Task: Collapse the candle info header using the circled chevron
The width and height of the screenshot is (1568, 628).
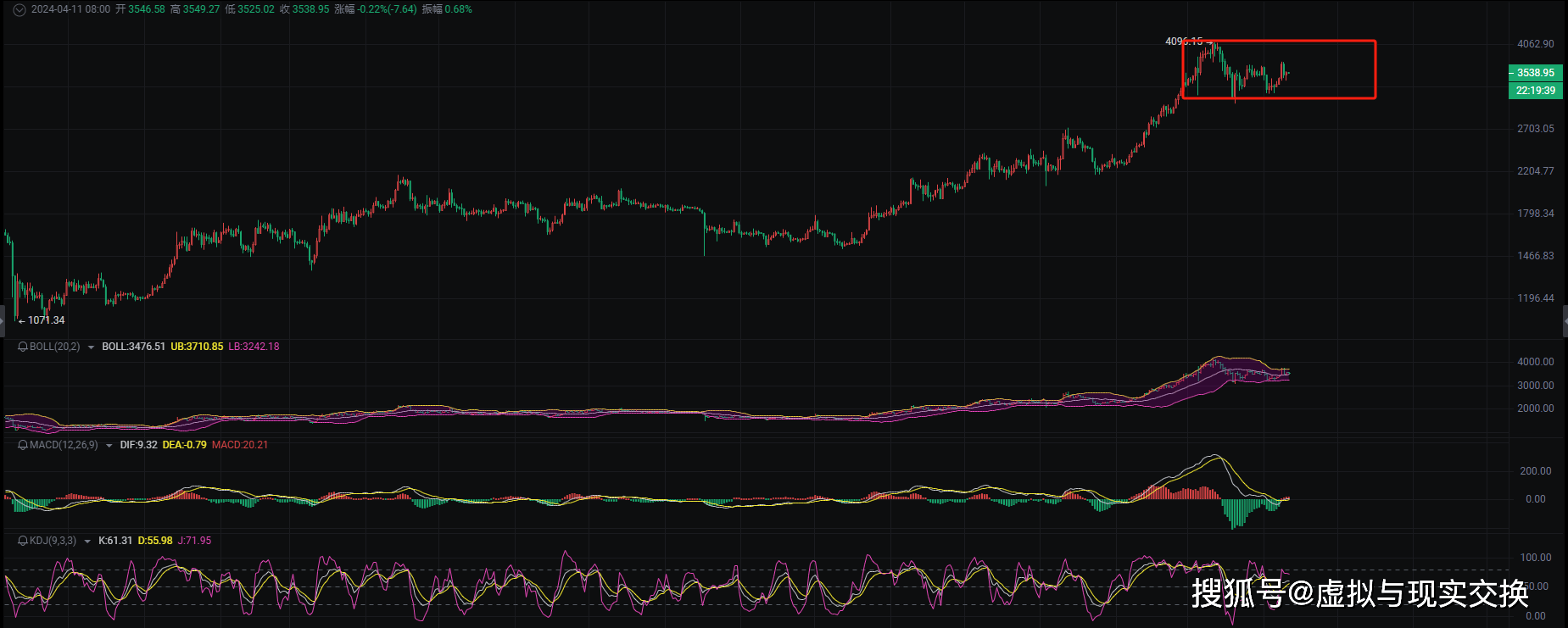Action: 19,9
